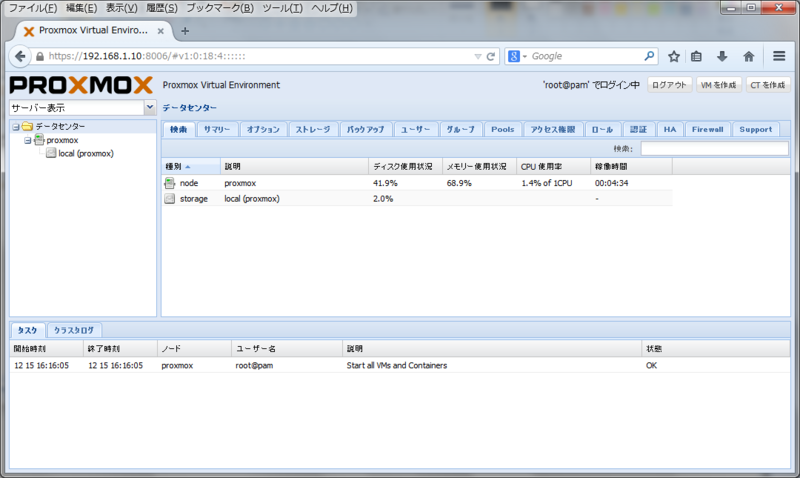This screenshot has width=800, height=478.
Task: Open the ブックマーク(B) menu
Action: (219, 8)
